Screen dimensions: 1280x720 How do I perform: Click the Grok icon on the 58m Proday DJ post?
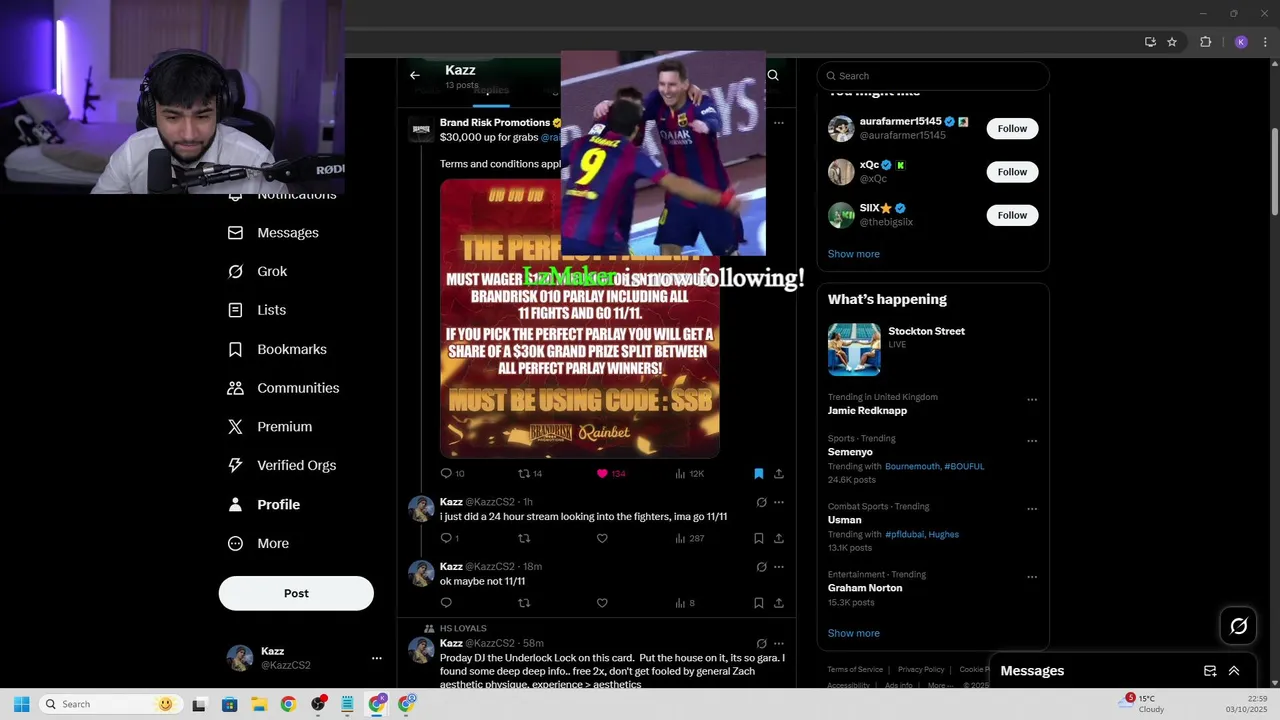tap(761, 643)
